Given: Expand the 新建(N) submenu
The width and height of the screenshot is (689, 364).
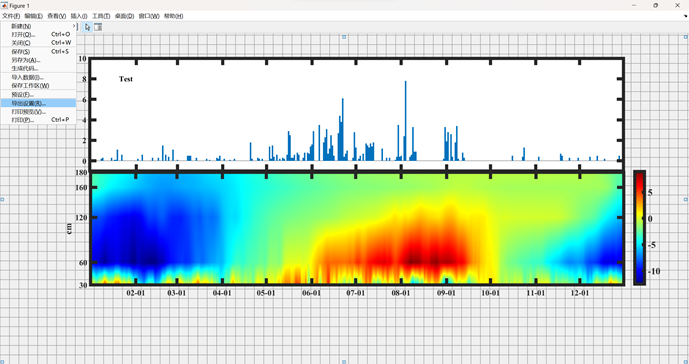Looking at the screenshot, I should (38, 26).
